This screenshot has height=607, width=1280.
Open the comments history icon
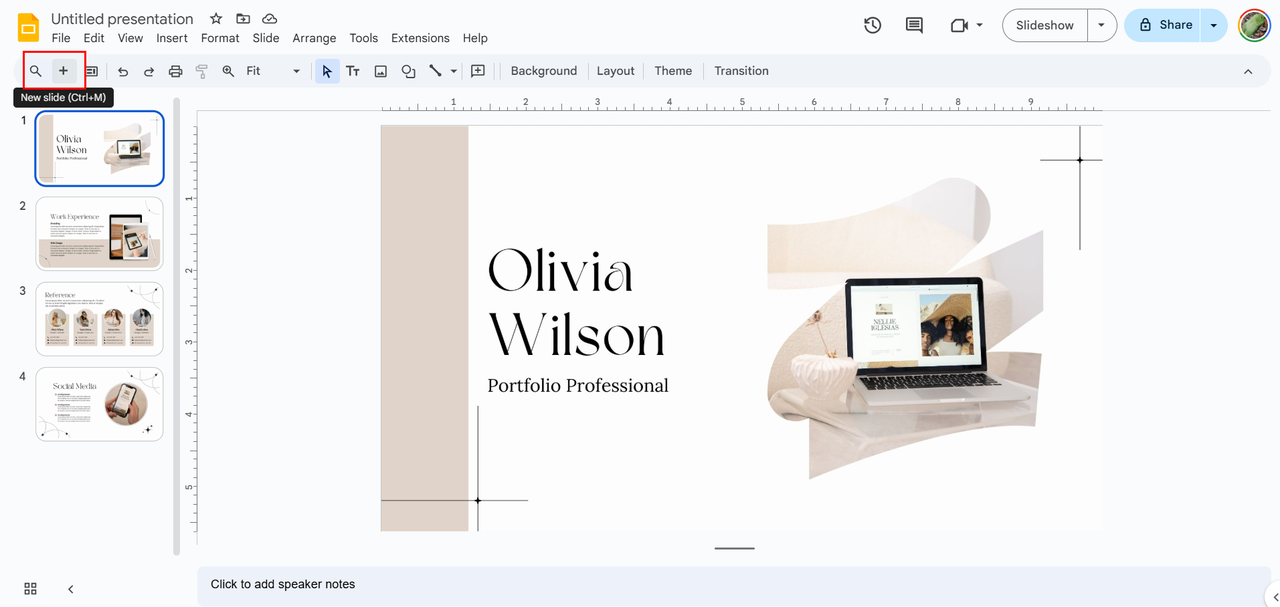(x=914, y=25)
